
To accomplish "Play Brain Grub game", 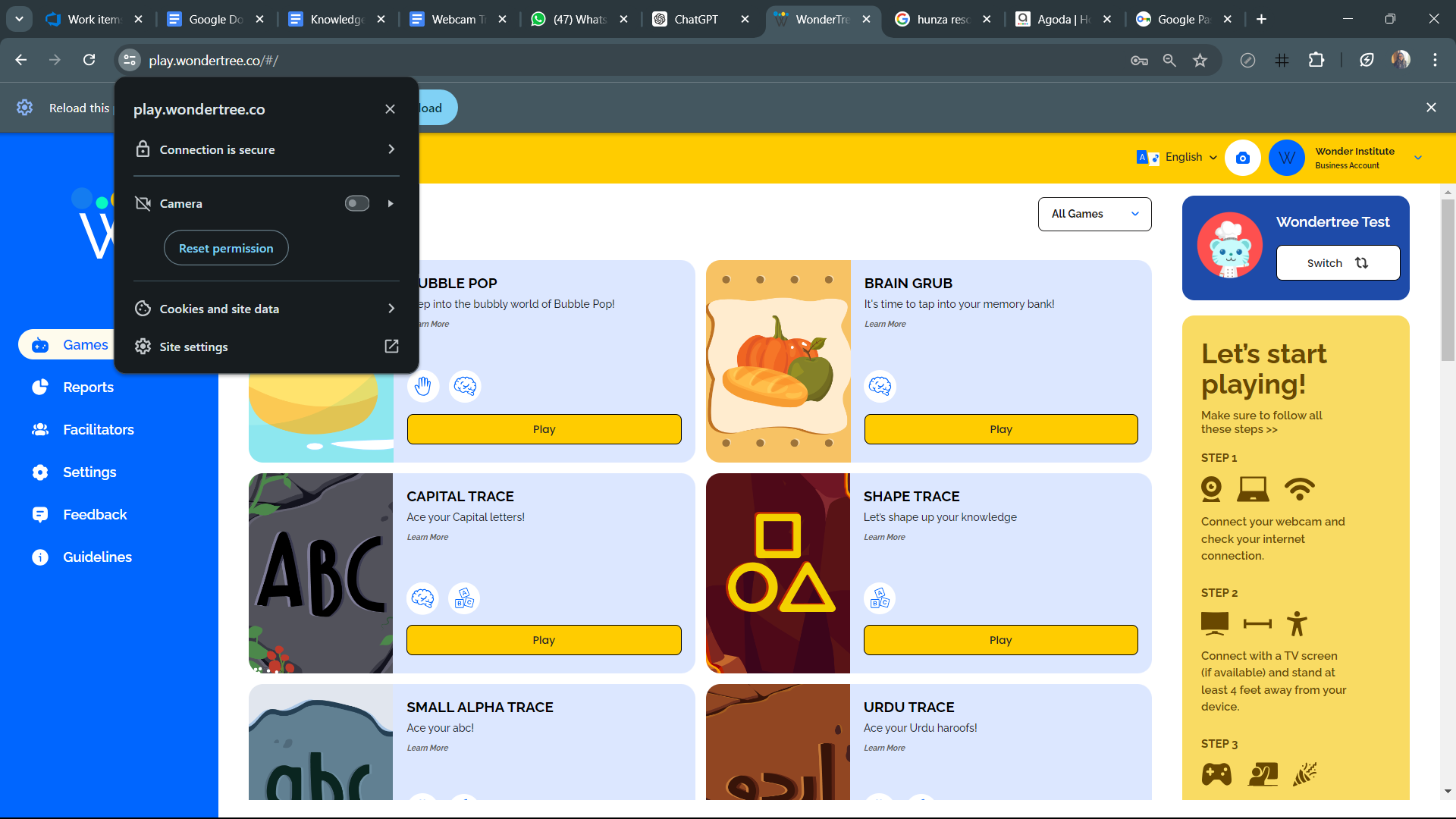I will coord(1001,429).
